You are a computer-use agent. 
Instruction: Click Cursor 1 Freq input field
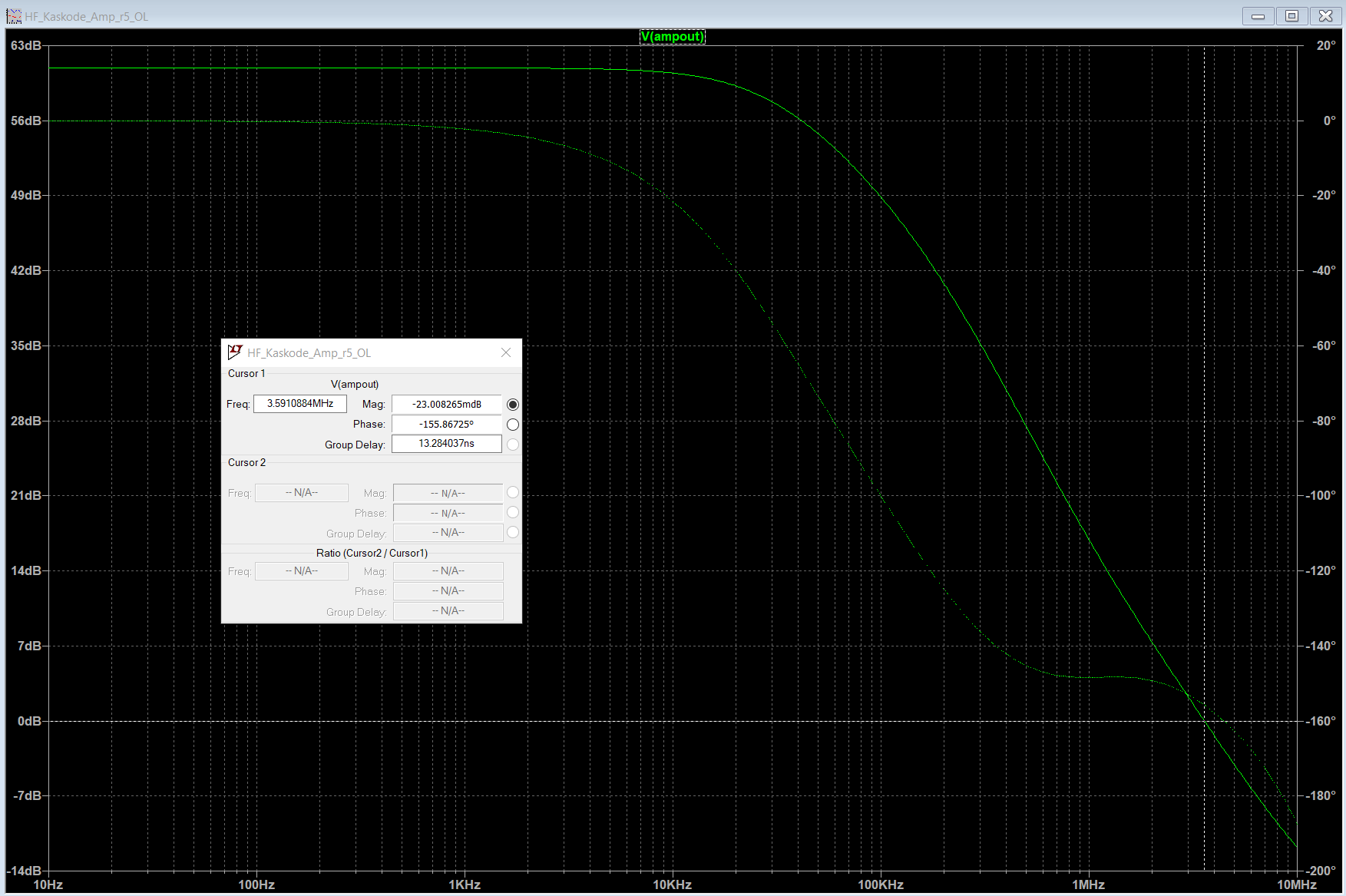click(x=300, y=404)
